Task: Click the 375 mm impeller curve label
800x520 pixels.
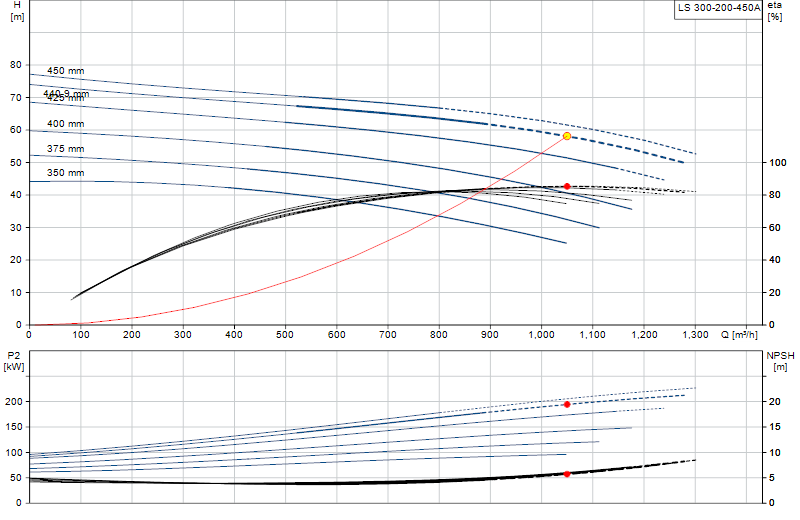Action: click(65, 149)
